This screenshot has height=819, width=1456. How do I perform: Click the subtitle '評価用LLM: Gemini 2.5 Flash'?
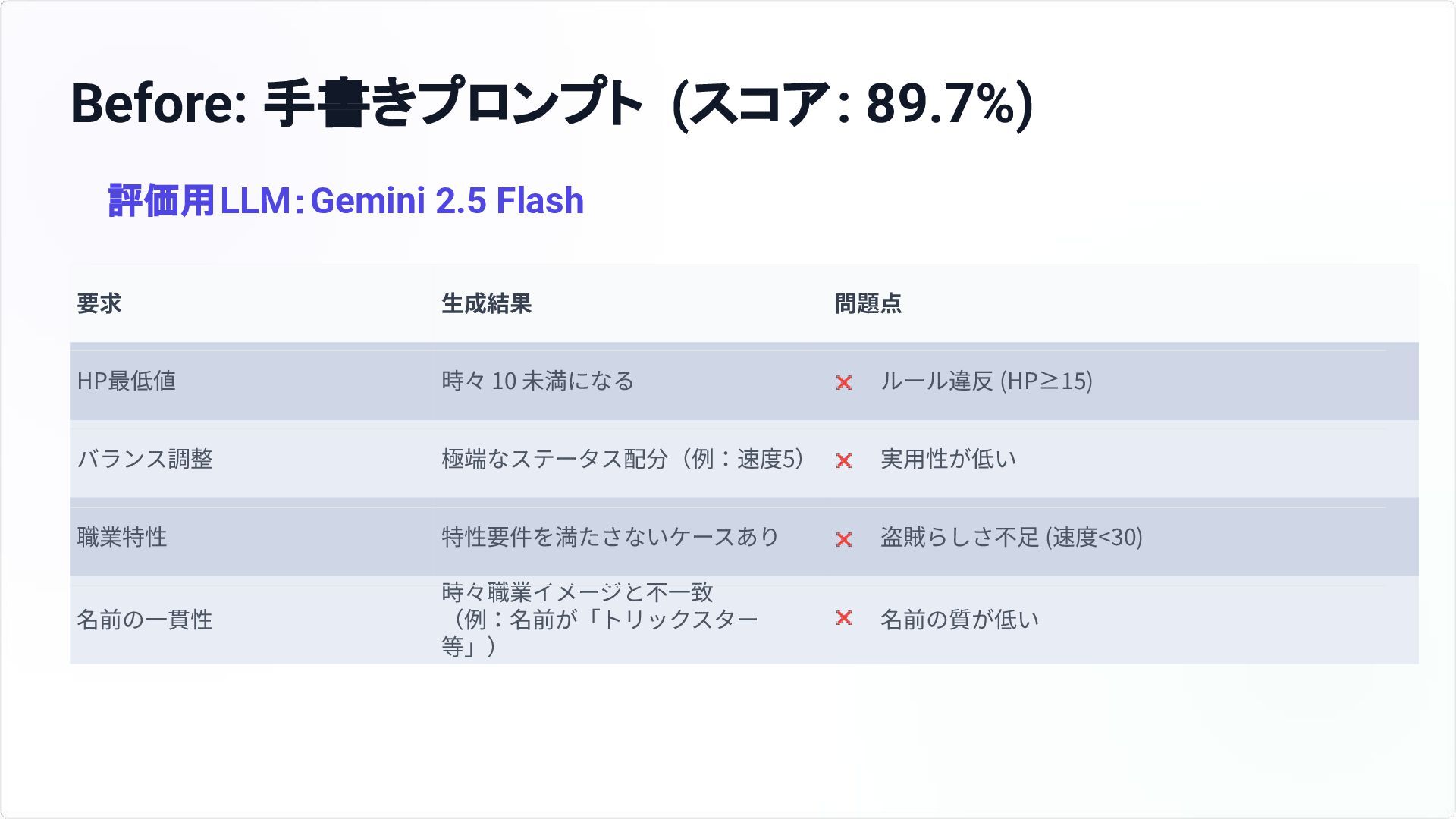[x=346, y=201]
